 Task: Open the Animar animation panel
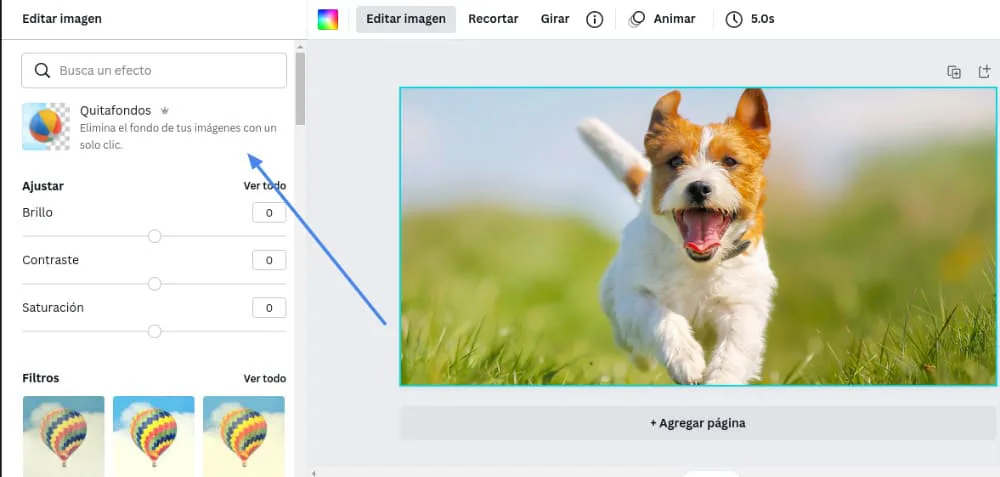(662, 19)
